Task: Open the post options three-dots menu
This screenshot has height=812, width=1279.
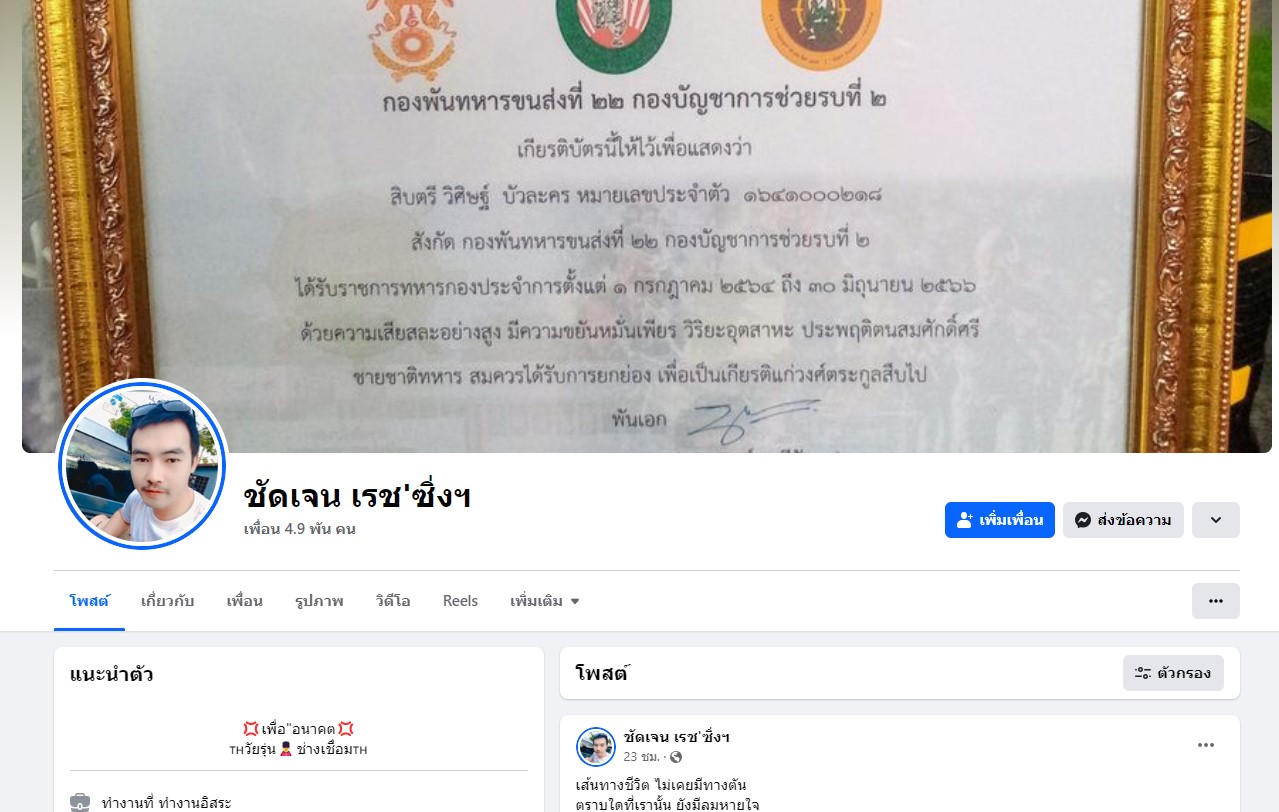Action: 1206,745
